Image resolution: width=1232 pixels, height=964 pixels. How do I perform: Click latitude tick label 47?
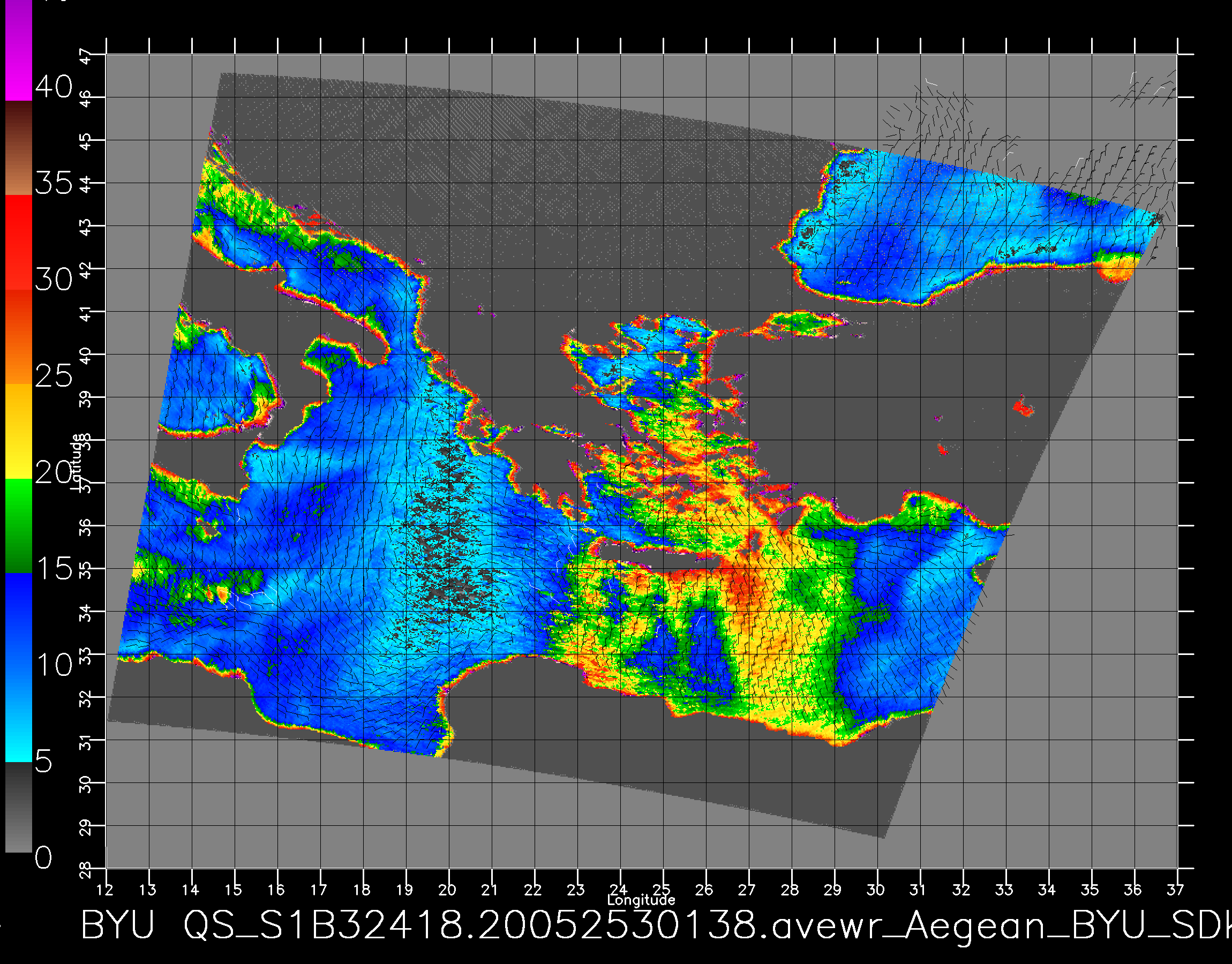(85, 56)
